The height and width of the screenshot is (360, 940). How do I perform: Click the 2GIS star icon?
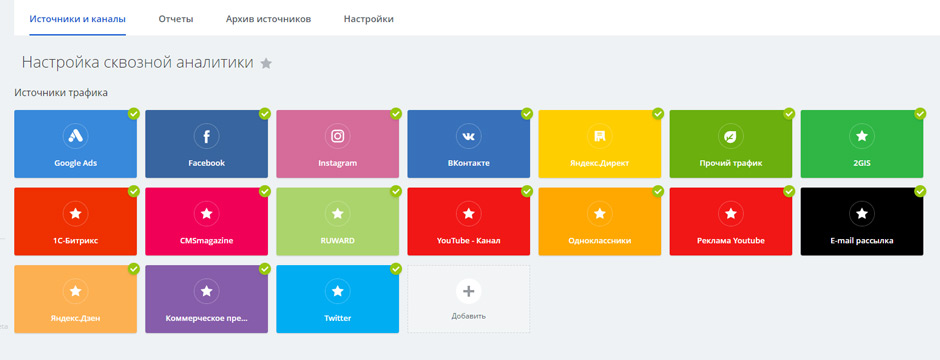862,137
